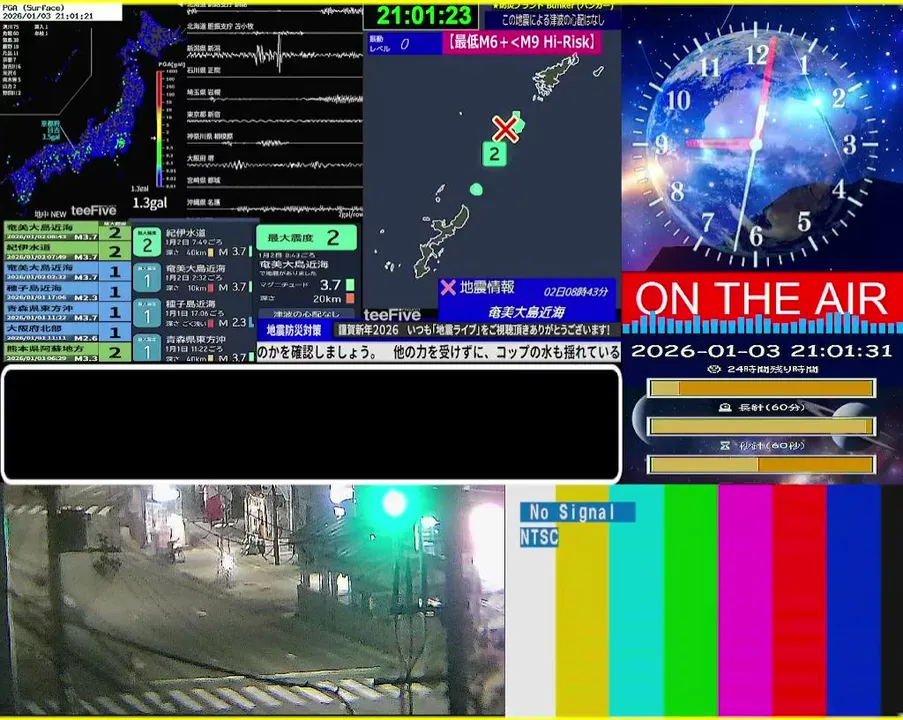Select 種子島近海 M2.3 row in left list

point(67,291)
